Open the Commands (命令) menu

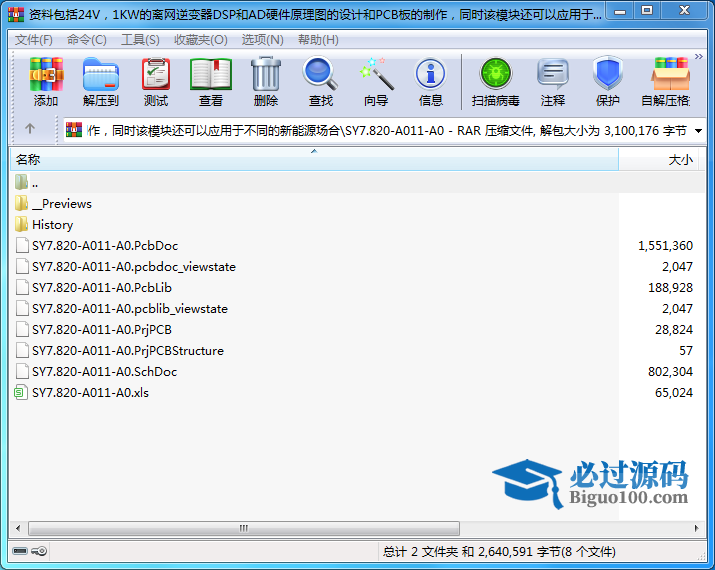pyautogui.click(x=87, y=40)
